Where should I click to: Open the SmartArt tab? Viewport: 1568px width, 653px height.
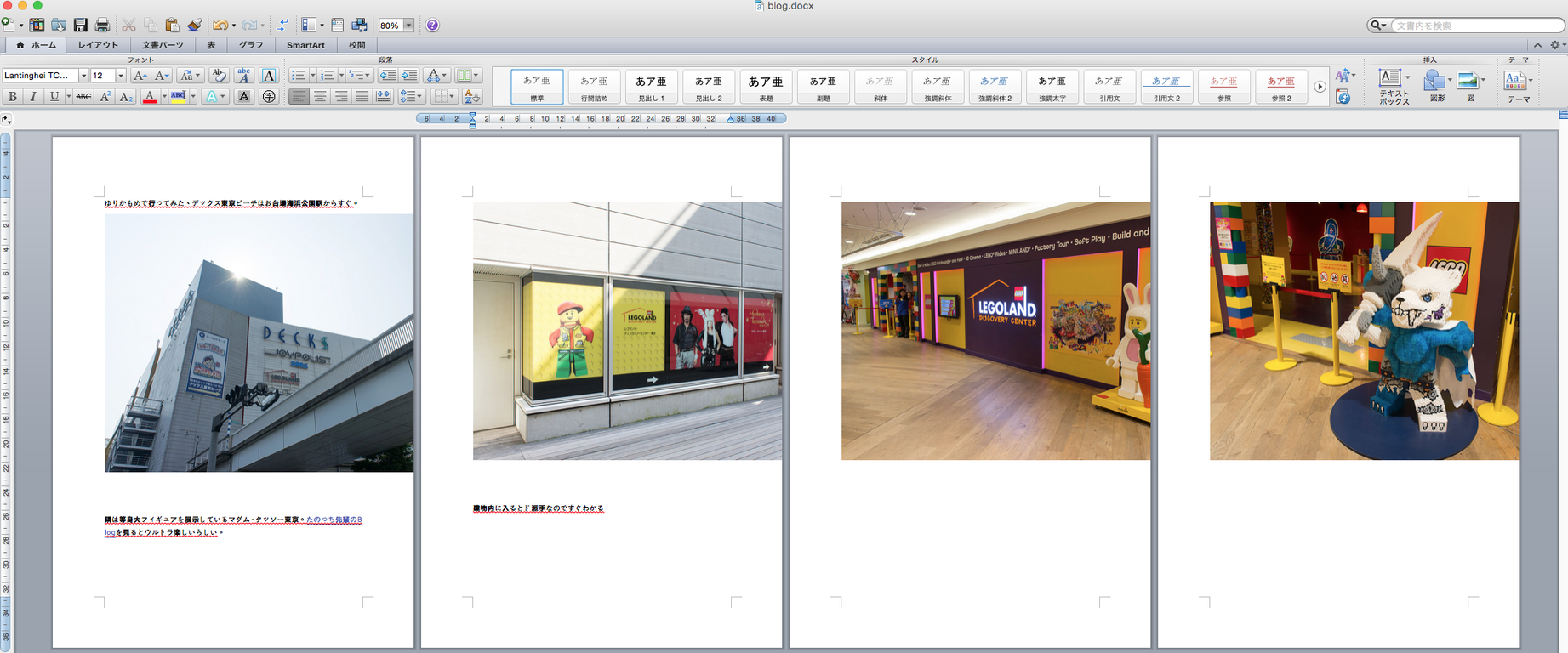click(305, 45)
